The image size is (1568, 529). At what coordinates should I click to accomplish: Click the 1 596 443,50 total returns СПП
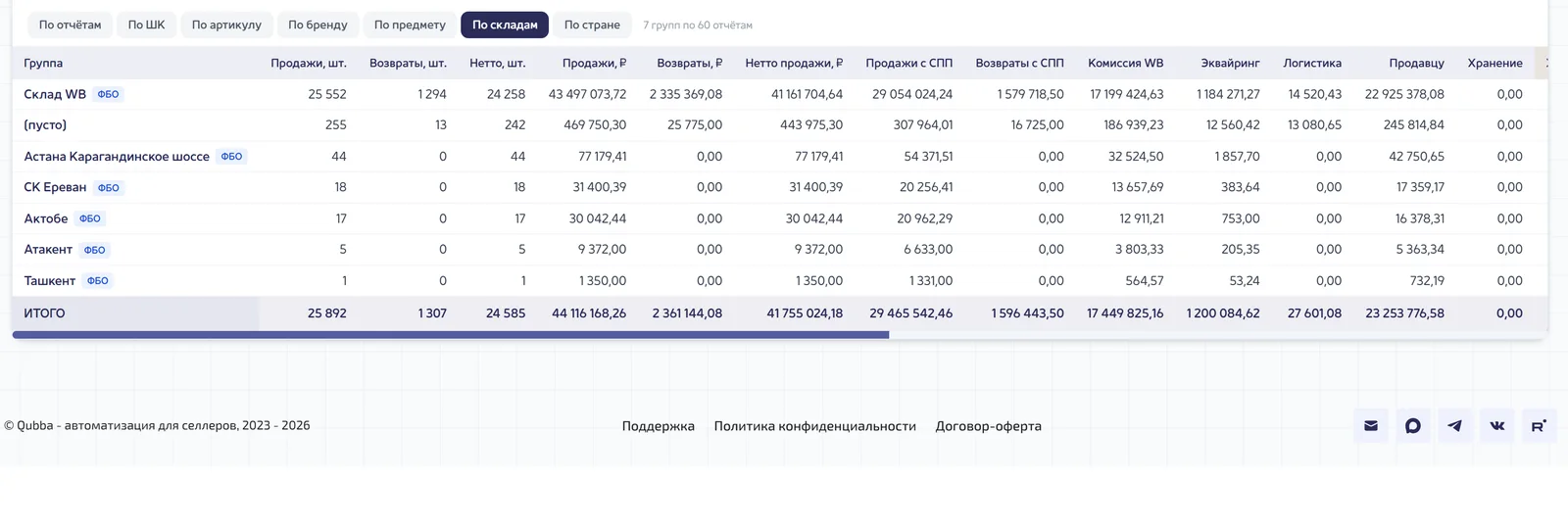click(x=1027, y=313)
